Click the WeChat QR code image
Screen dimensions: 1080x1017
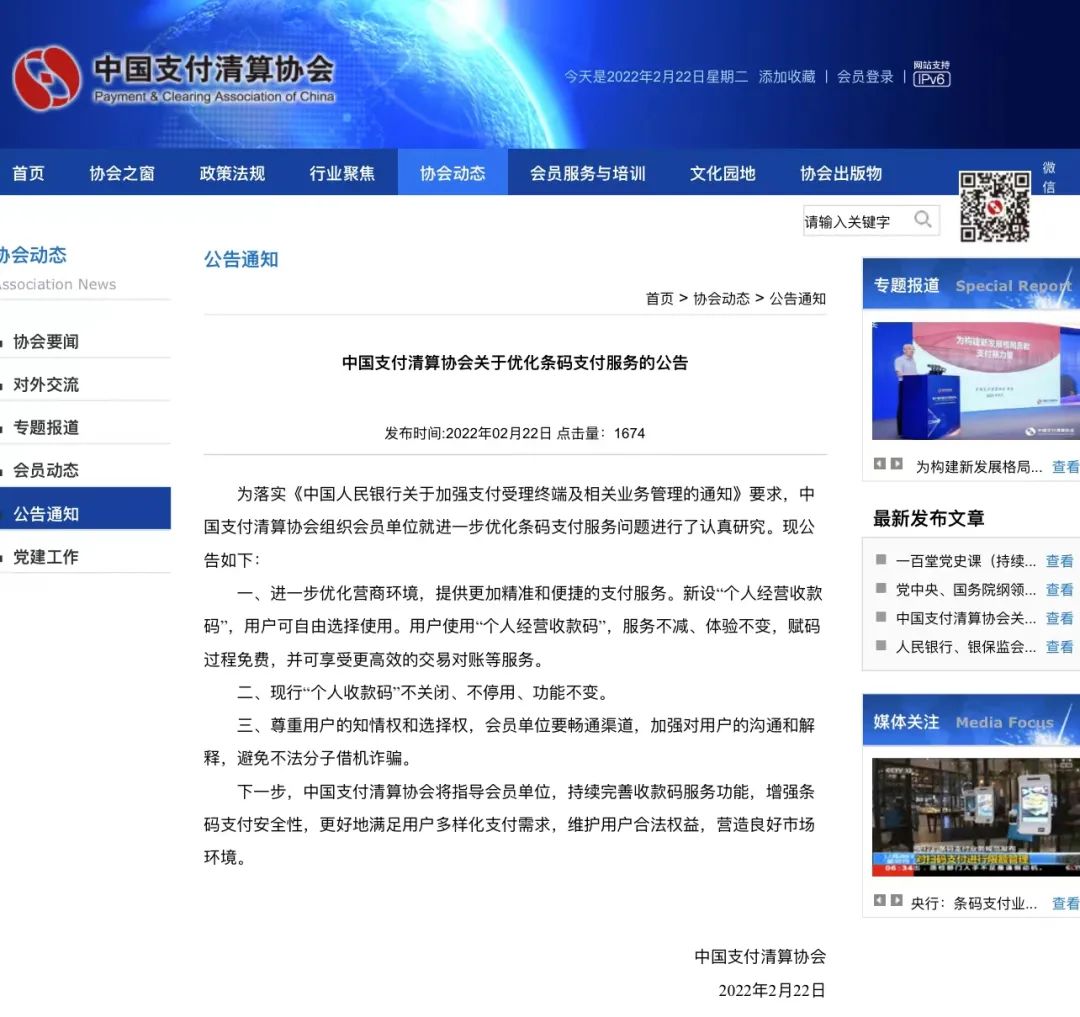994,207
